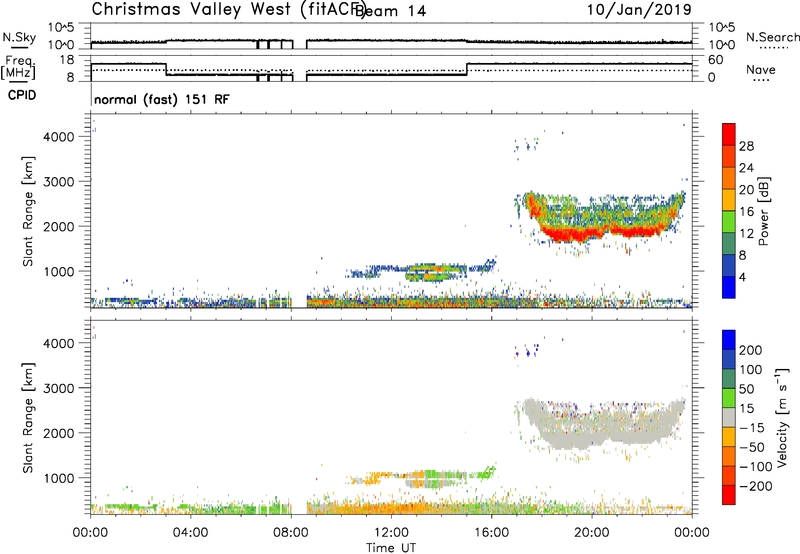This screenshot has height=554, width=800.
Task: Click the 2000 tick in the velocity panel
Action: coord(58,433)
